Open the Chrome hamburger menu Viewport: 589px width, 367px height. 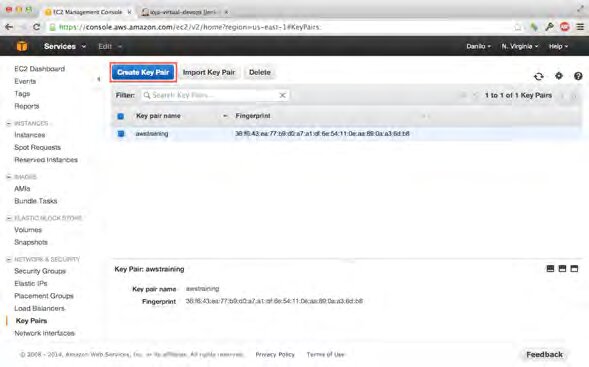coord(580,27)
